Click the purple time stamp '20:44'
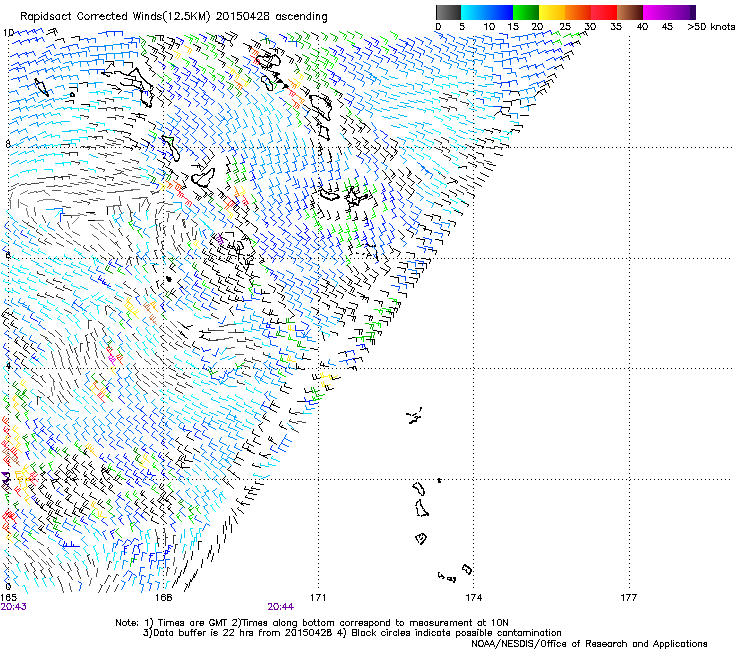This screenshot has height=650, width=740. pos(280,607)
